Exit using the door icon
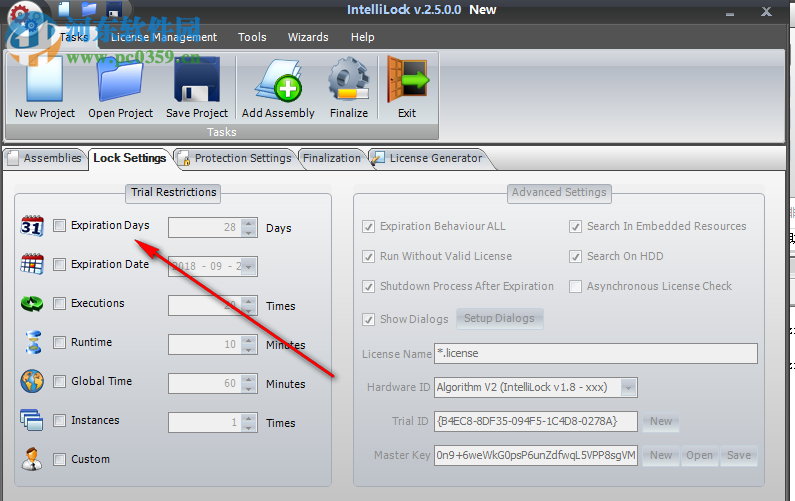Screen dimensions: 795x501 point(407,80)
